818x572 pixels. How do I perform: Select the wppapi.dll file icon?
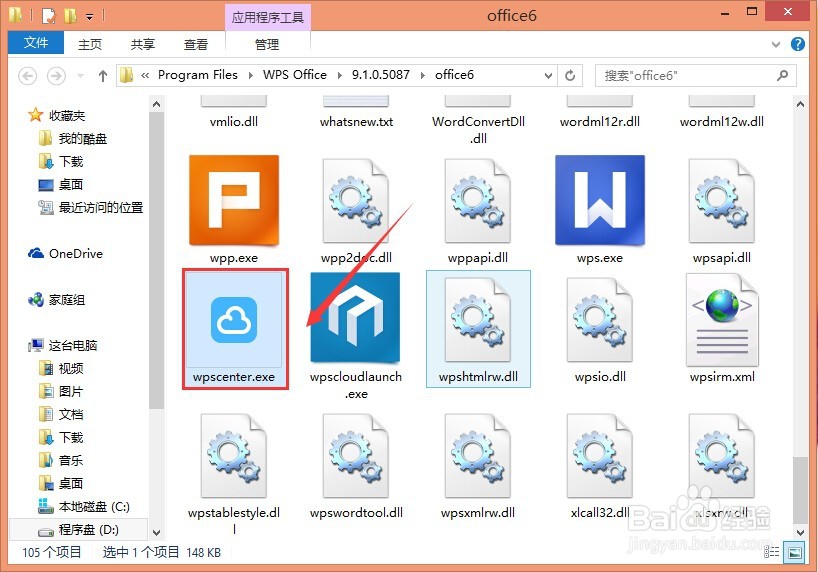[478, 201]
